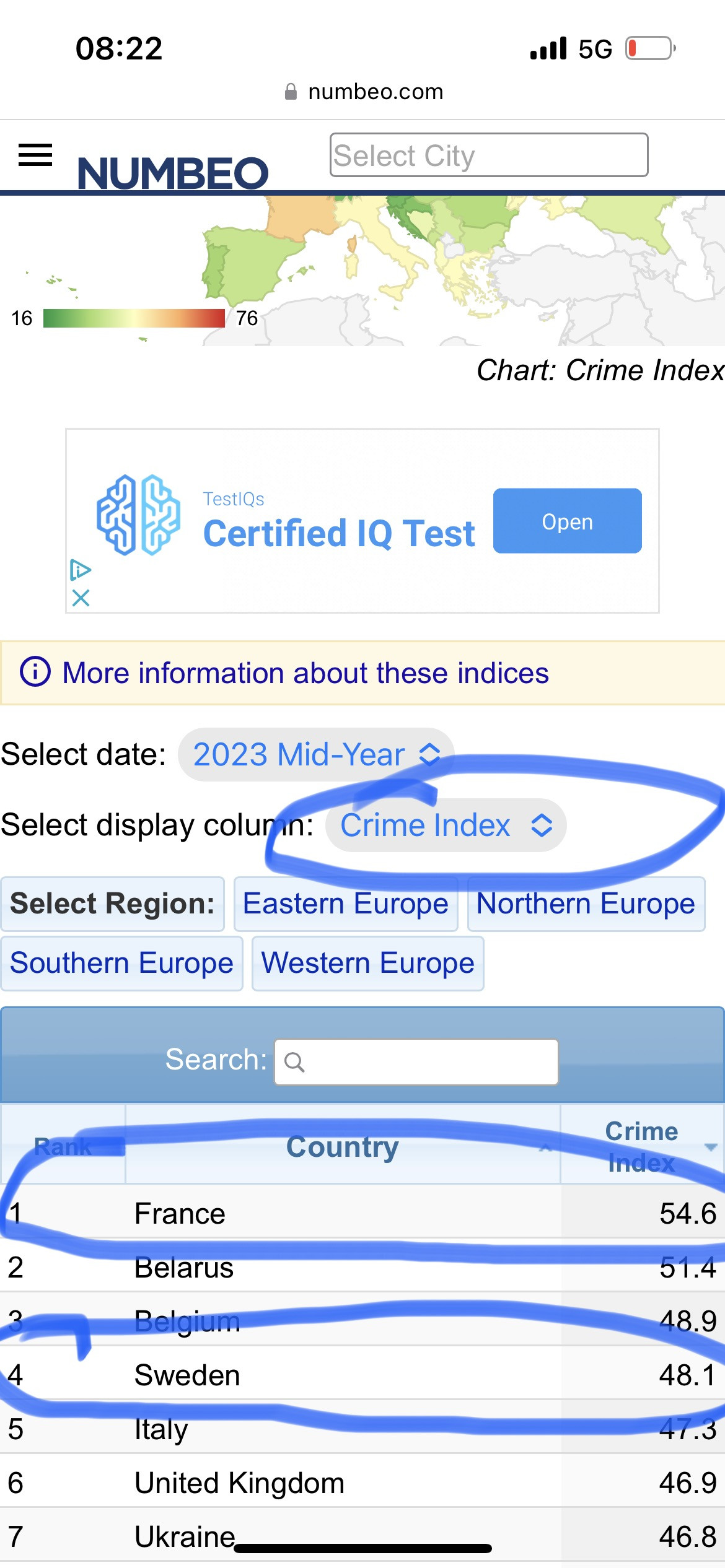Select the Western Europe region
This screenshot has height=1568, width=725.
tap(367, 963)
